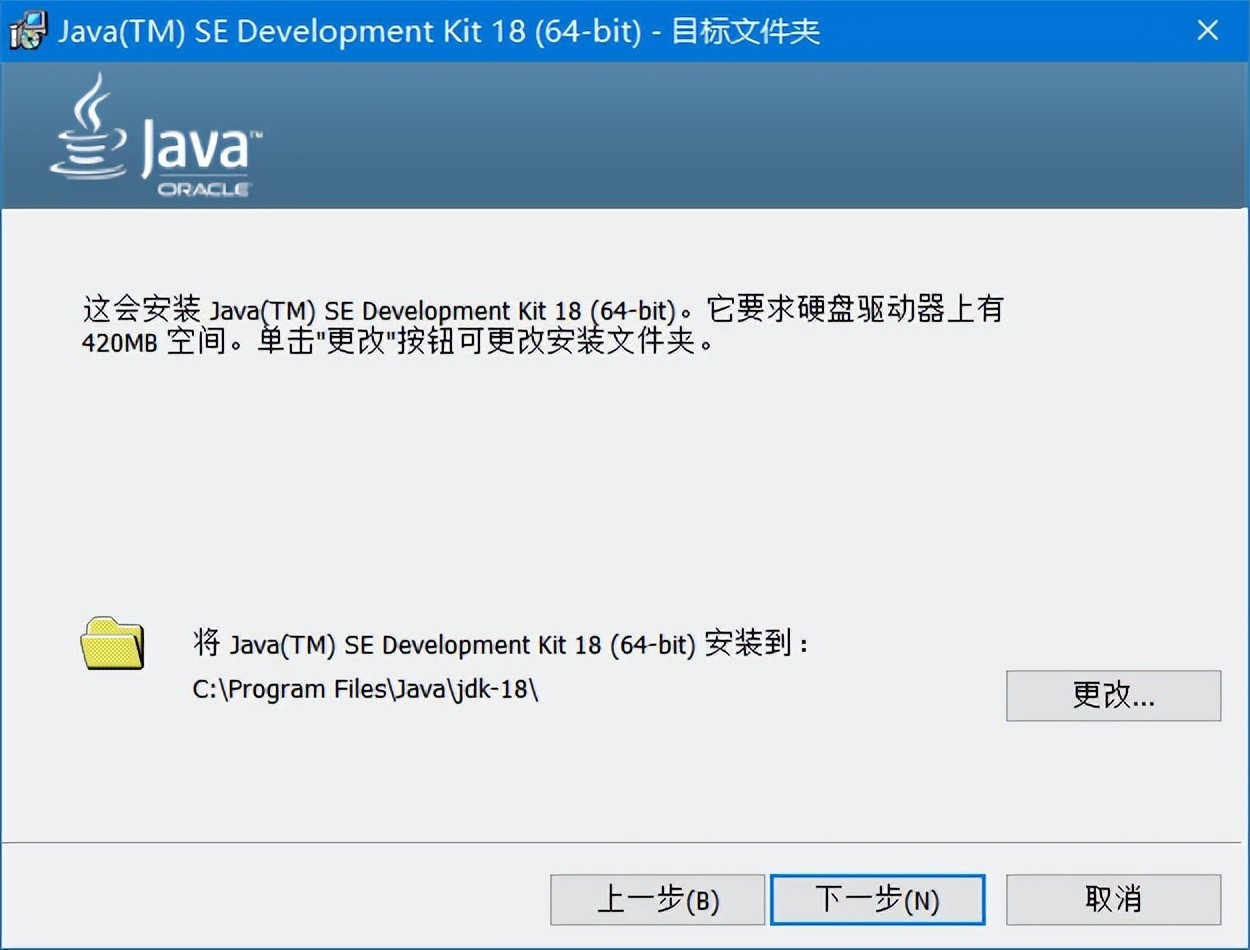This screenshot has height=950, width=1250.
Task: Click the yellow folder icon beside install path
Action: 112,645
